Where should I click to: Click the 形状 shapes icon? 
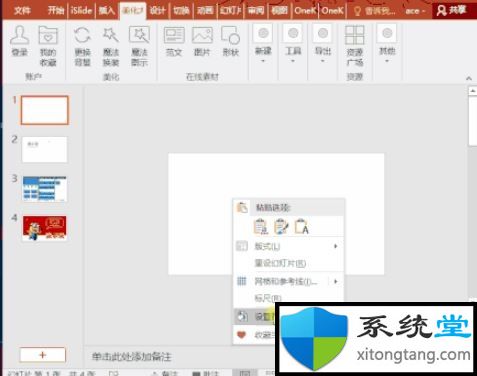(231, 35)
